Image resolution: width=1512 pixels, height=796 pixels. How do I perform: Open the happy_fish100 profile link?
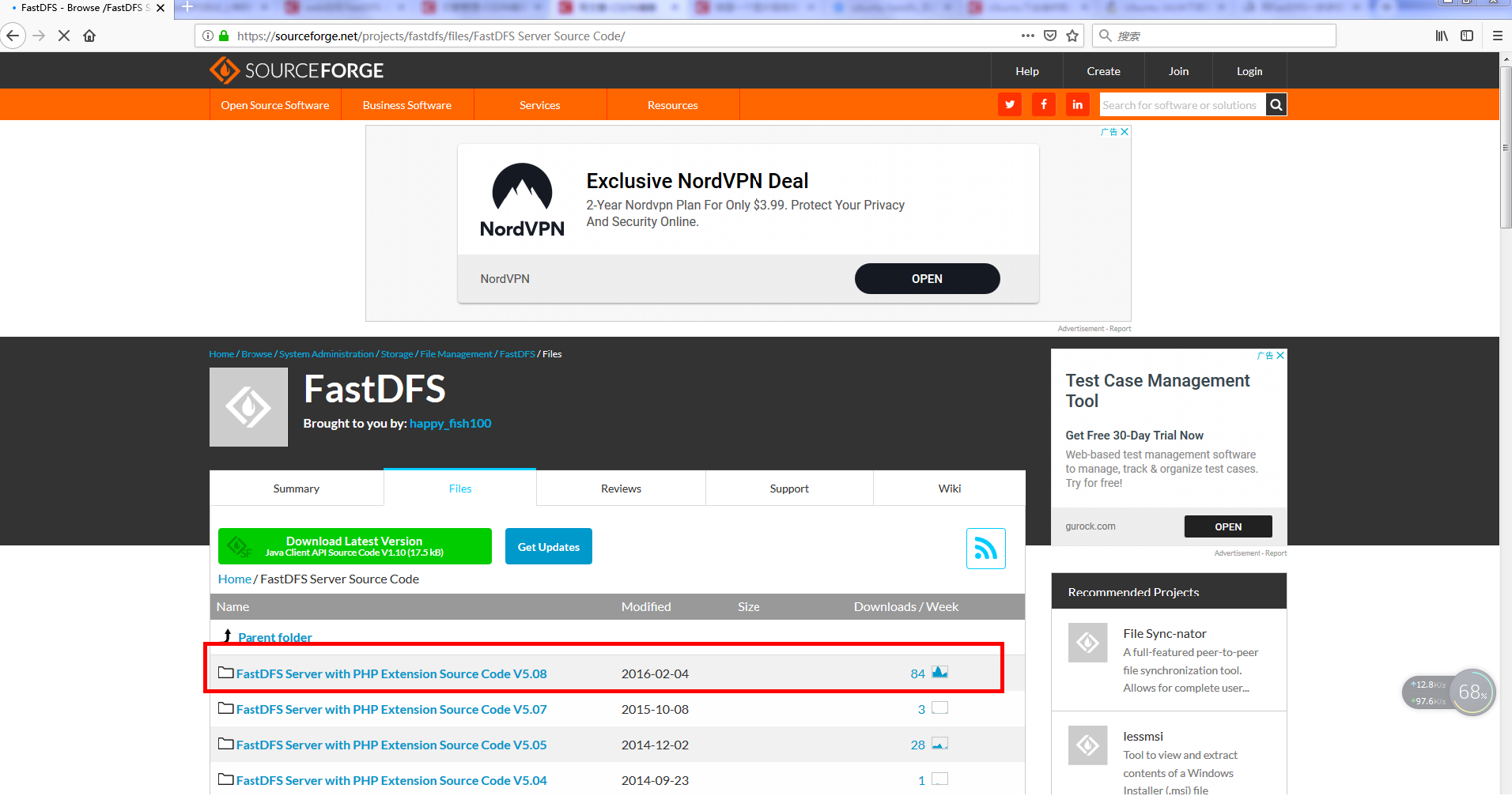click(x=450, y=423)
